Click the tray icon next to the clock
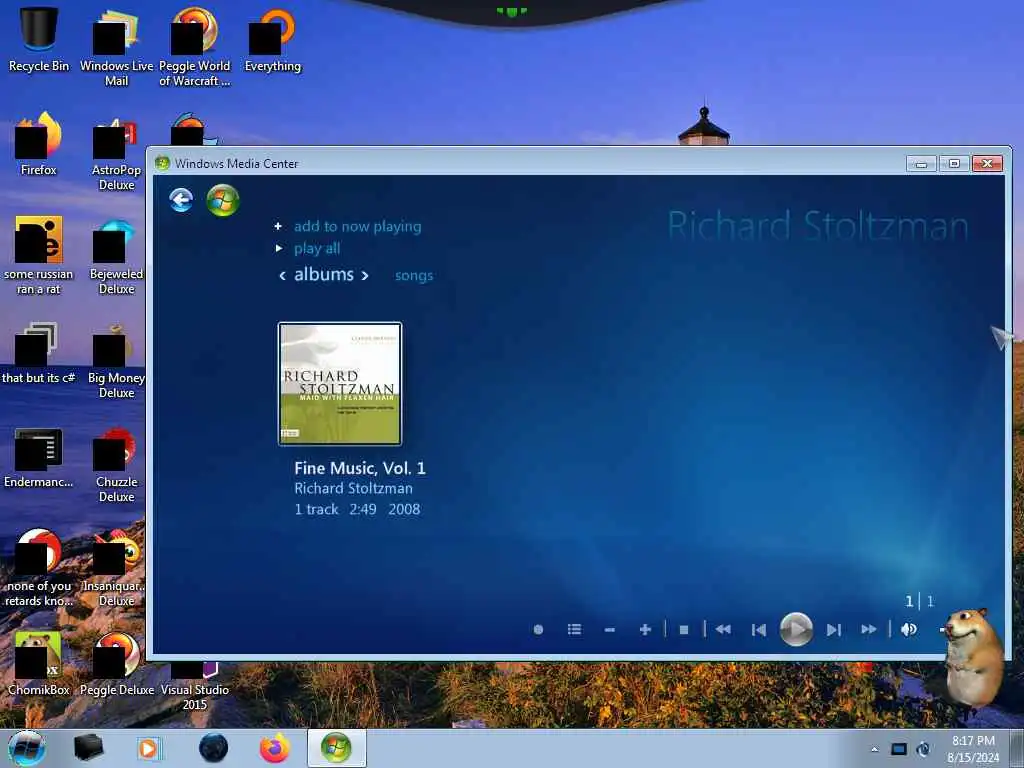Image resolution: width=1024 pixels, height=768 pixels. 923,749
